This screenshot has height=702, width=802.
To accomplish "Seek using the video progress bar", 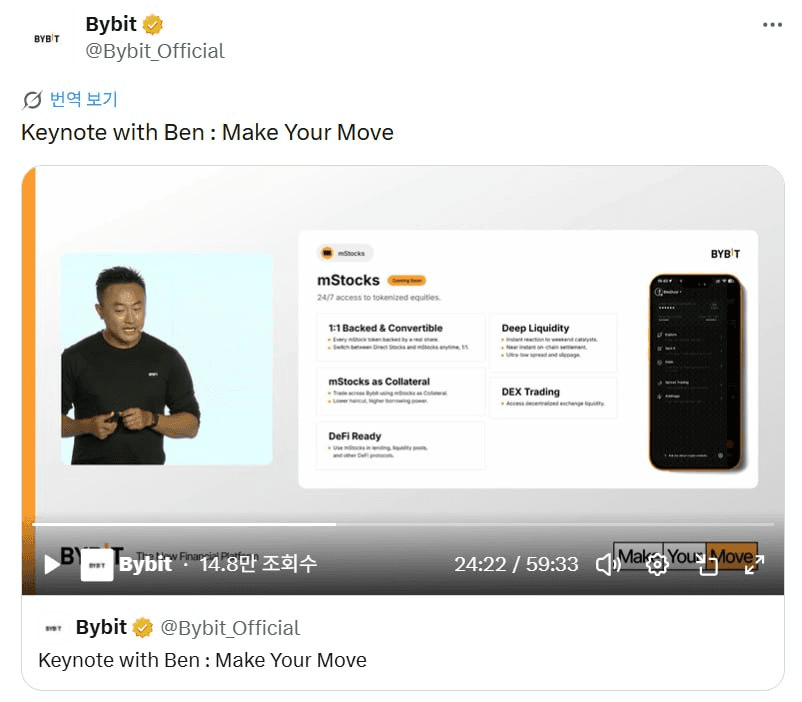I will 403,524.
